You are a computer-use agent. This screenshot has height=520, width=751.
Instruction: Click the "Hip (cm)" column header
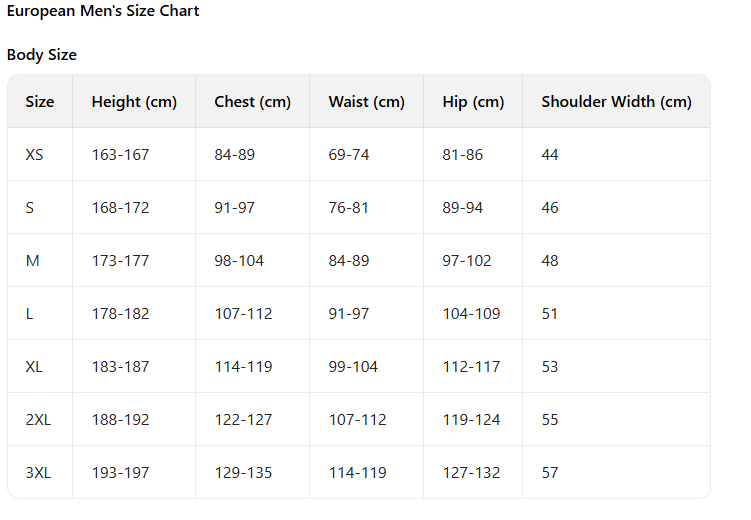[x=473, y=102]
